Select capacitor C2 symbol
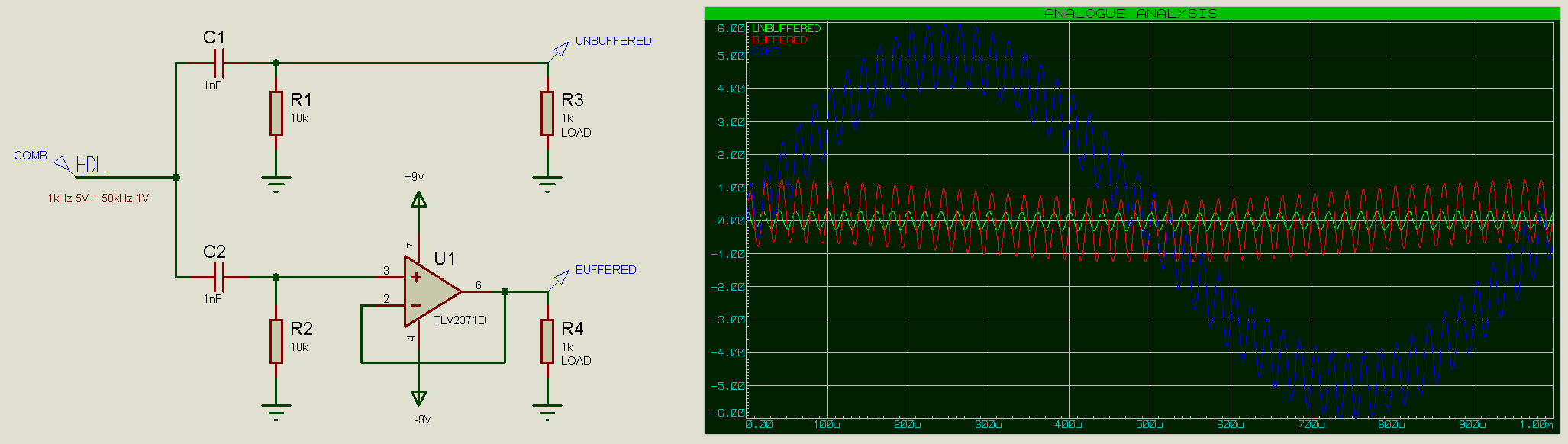 pyautogui.click(x=219, y=277)
